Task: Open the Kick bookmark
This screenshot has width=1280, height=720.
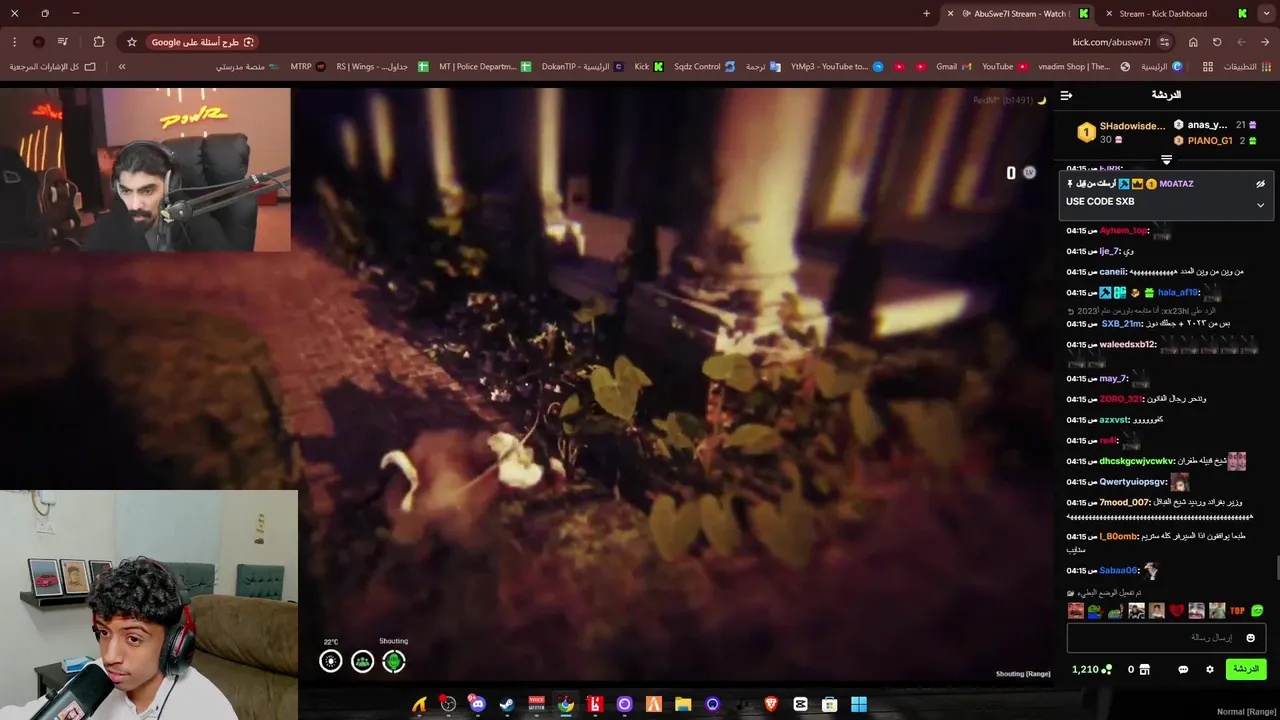Action: (649, 67)
